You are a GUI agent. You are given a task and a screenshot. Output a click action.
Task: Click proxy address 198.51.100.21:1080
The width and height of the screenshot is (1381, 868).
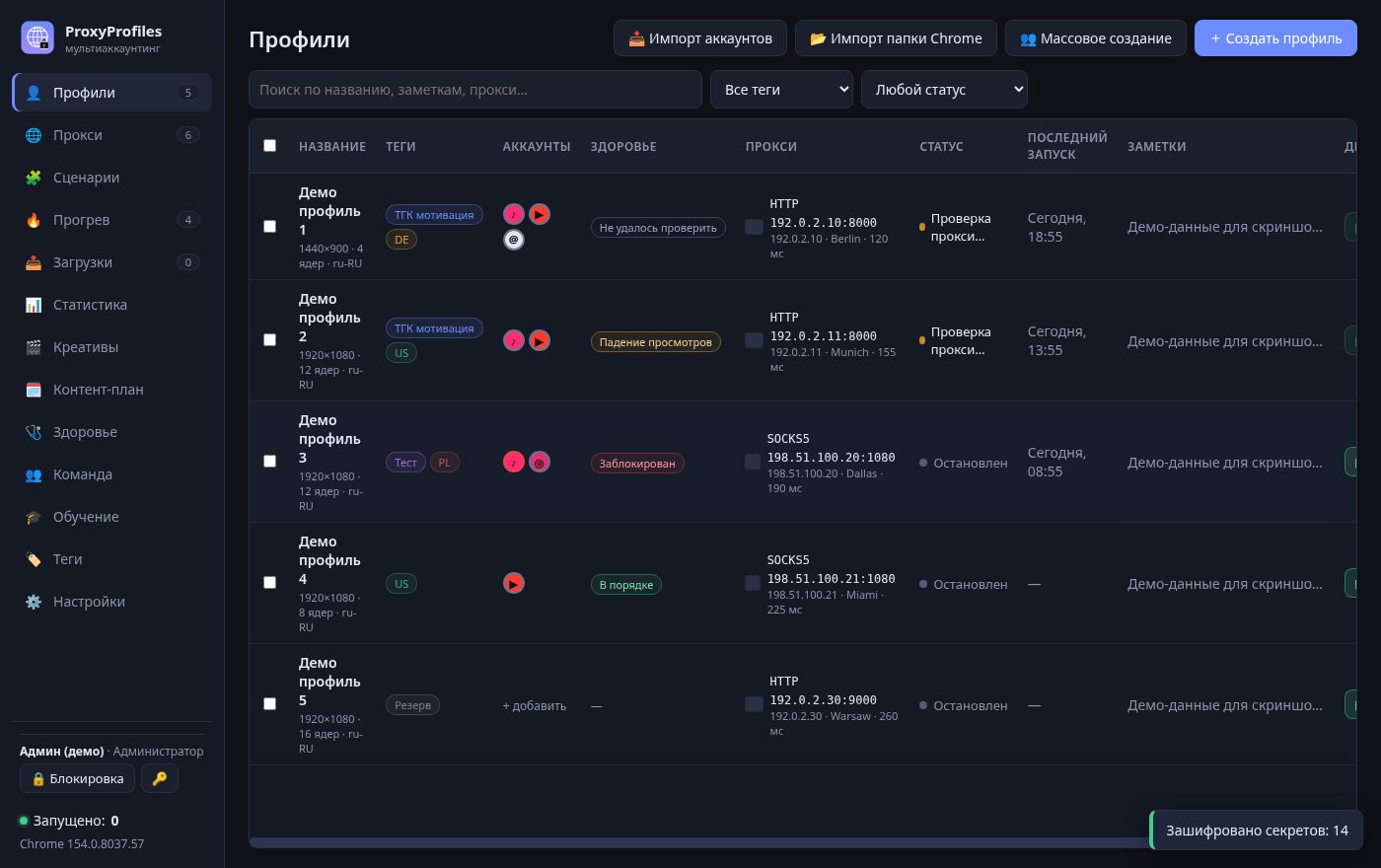tap(832, 579)
